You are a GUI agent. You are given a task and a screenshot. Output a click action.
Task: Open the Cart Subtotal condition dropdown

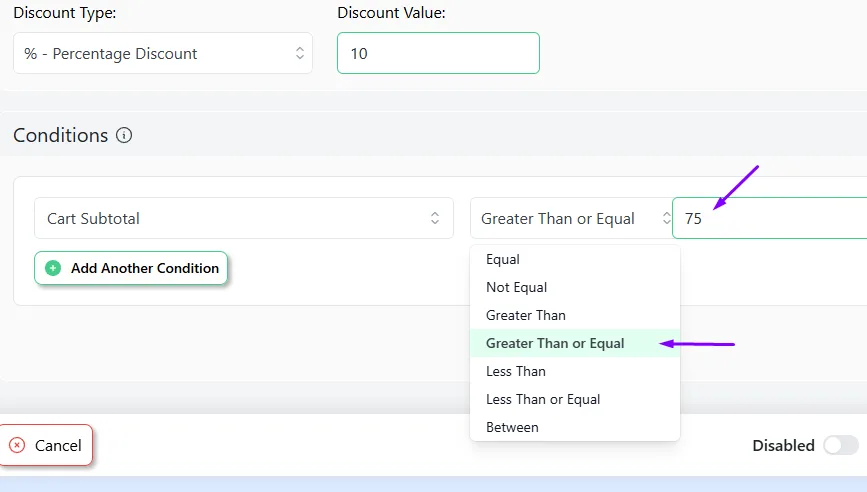[x=244, y=218]
